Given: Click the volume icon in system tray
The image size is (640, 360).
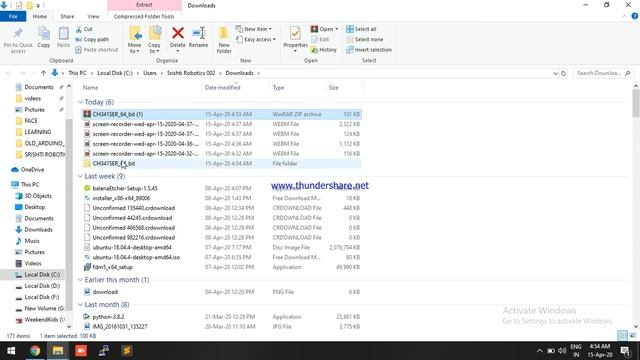Looking at the screenshot, I should coord(562,351).
